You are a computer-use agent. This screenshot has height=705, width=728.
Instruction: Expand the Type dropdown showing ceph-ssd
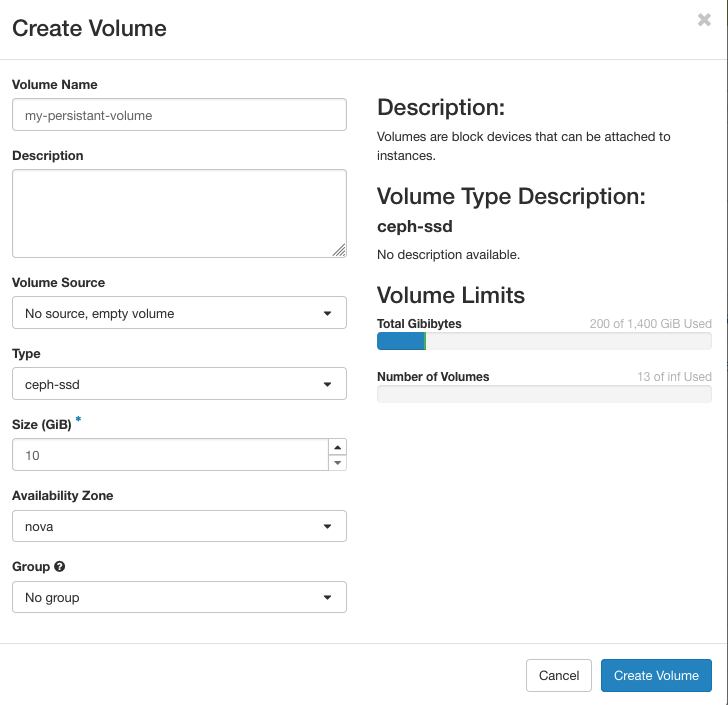point(179,384)
